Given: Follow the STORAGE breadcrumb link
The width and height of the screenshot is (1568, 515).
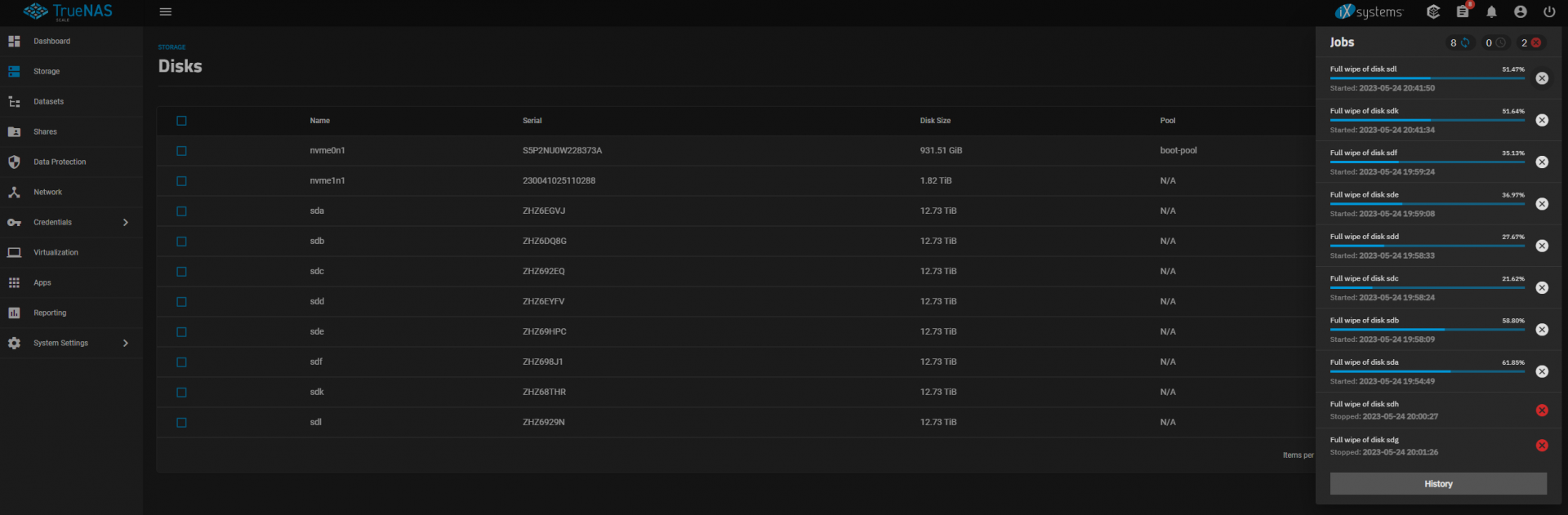Looking at the screenshot, I should [x=171, y=47].
